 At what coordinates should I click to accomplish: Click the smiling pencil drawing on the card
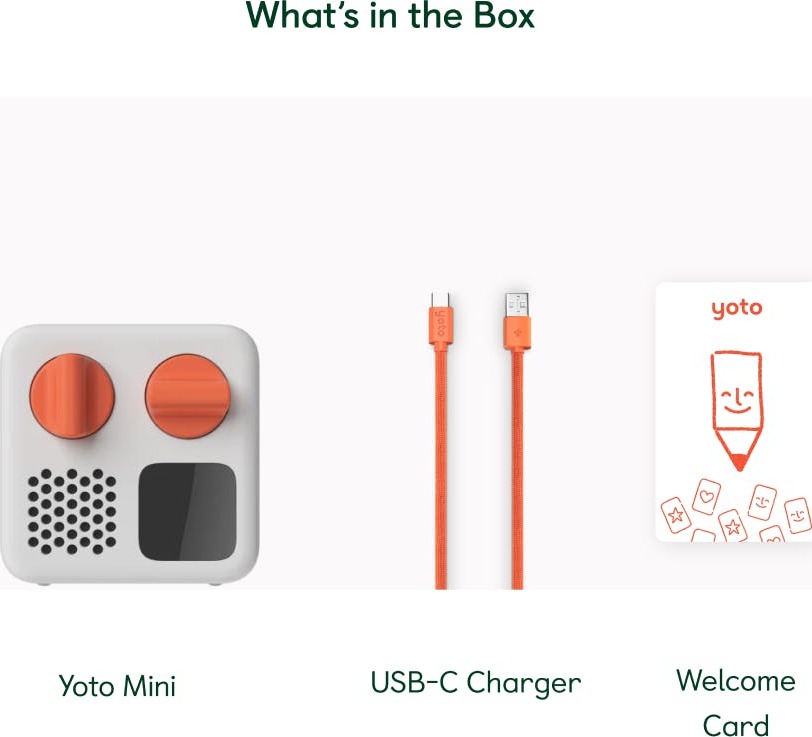coord(737,411)
